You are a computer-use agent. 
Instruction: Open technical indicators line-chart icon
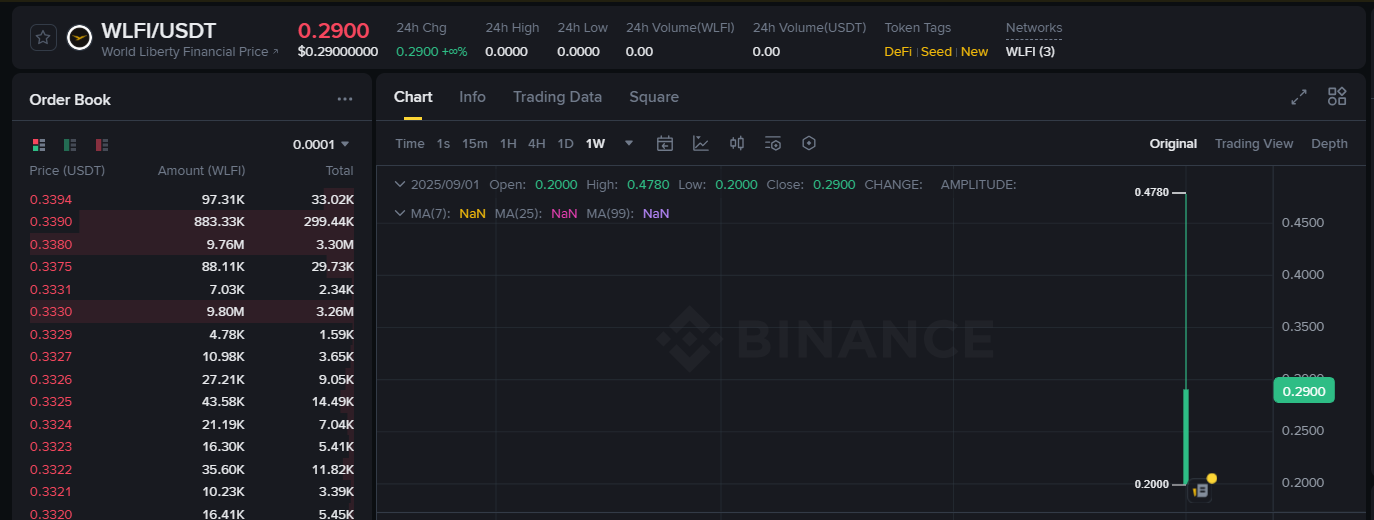(x=701, y=143)
